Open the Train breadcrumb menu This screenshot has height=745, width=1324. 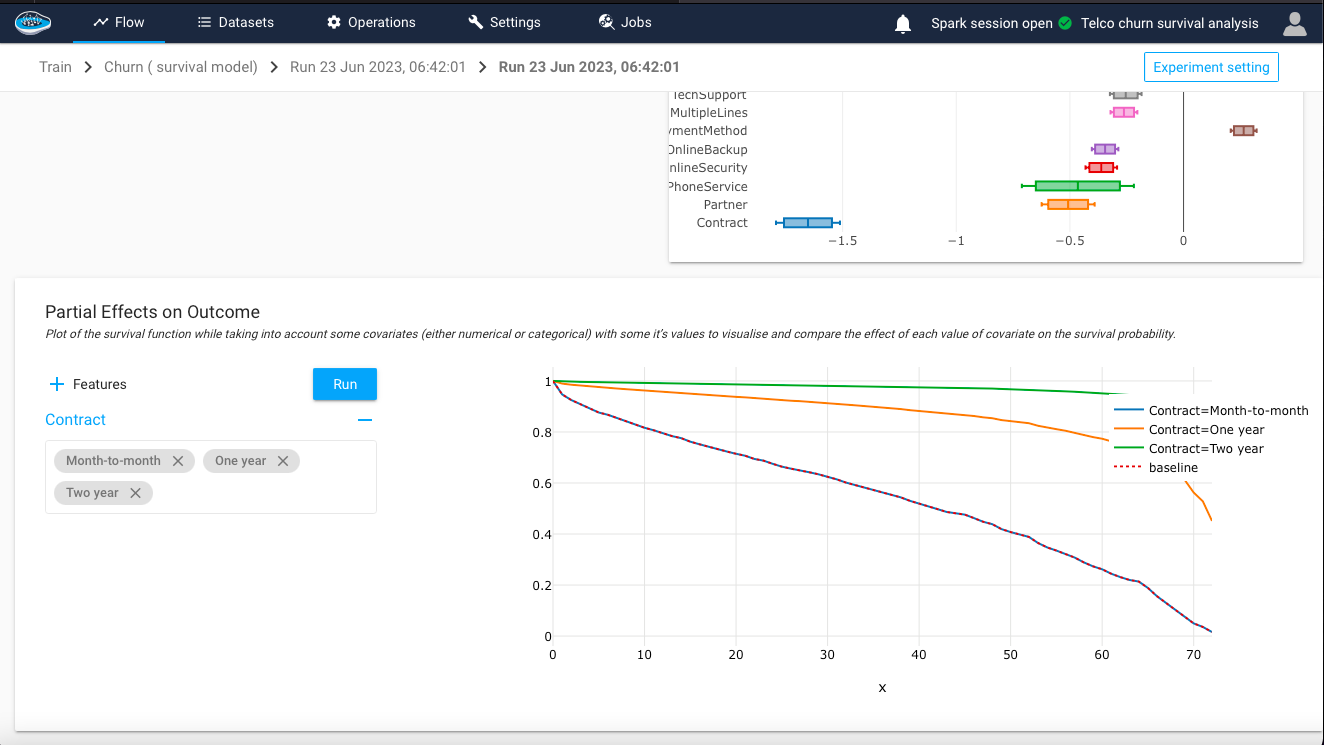click(x=55, y=66)
